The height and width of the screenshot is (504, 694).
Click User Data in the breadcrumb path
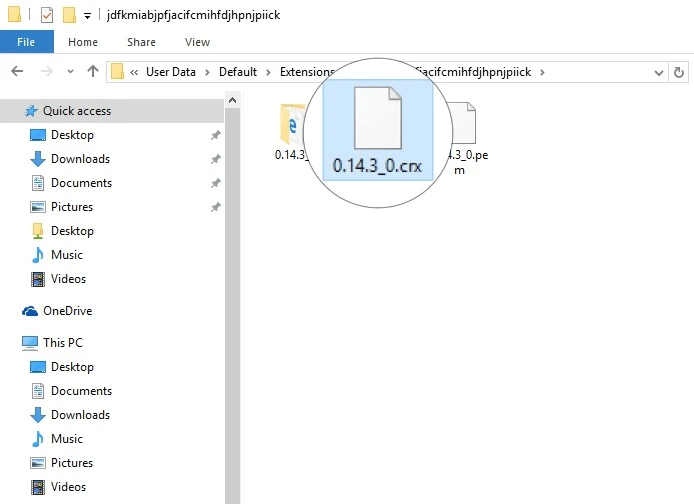point(174,72)
